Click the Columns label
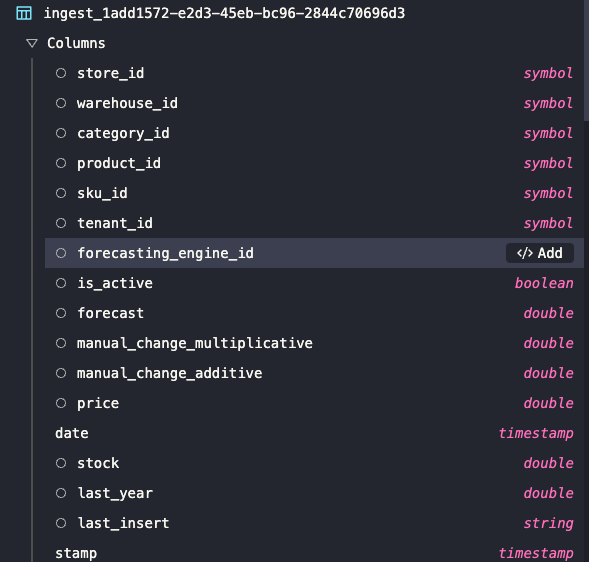The width and height of the screenshot is (589, 562). click(76, 43)
